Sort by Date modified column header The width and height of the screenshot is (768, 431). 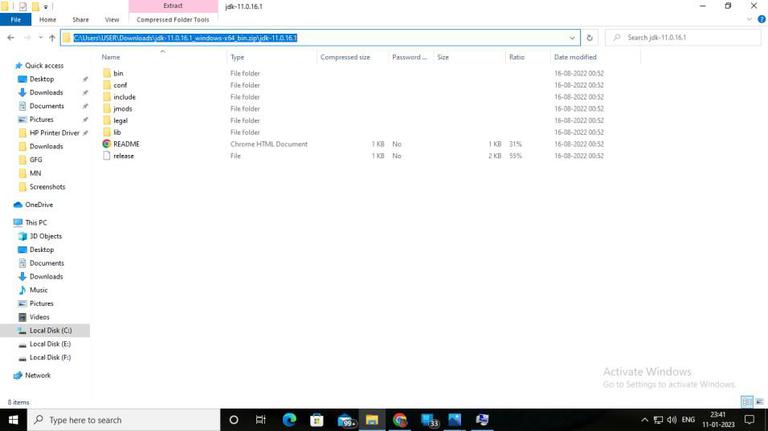[x=576, y=57]
